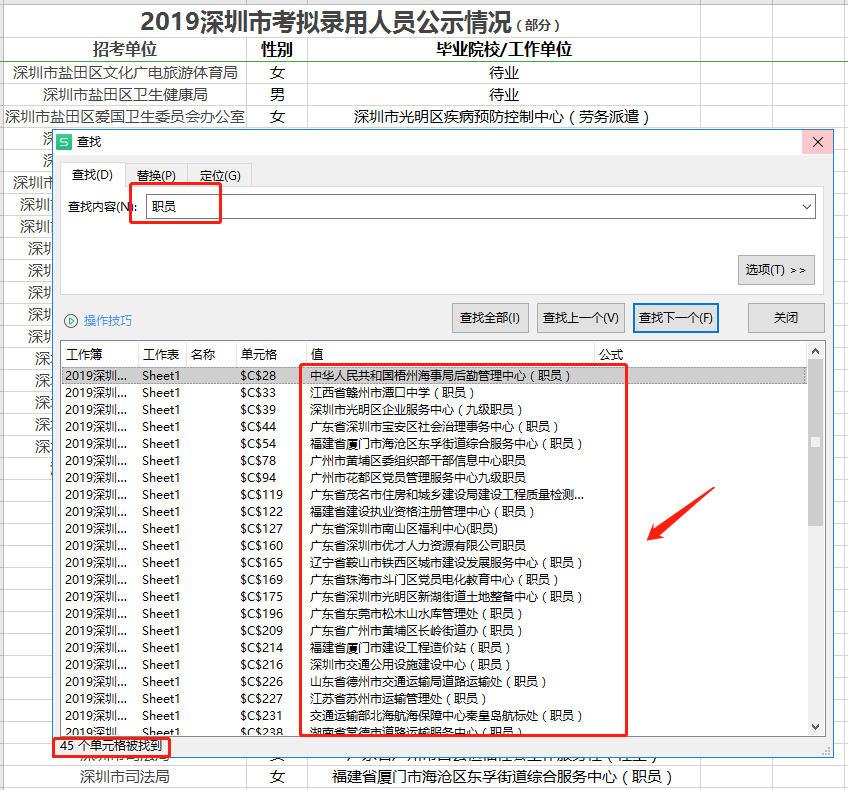Select result row for cell $C$39
This screenshot has height=790, width=848.
click(434, 409)
